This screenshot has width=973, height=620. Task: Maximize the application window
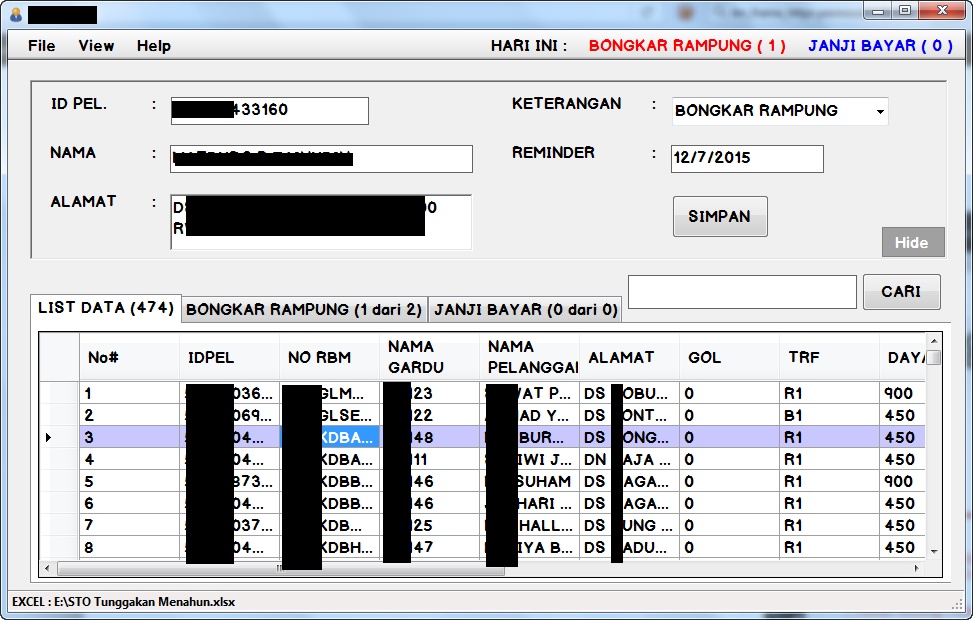point(905,11)
